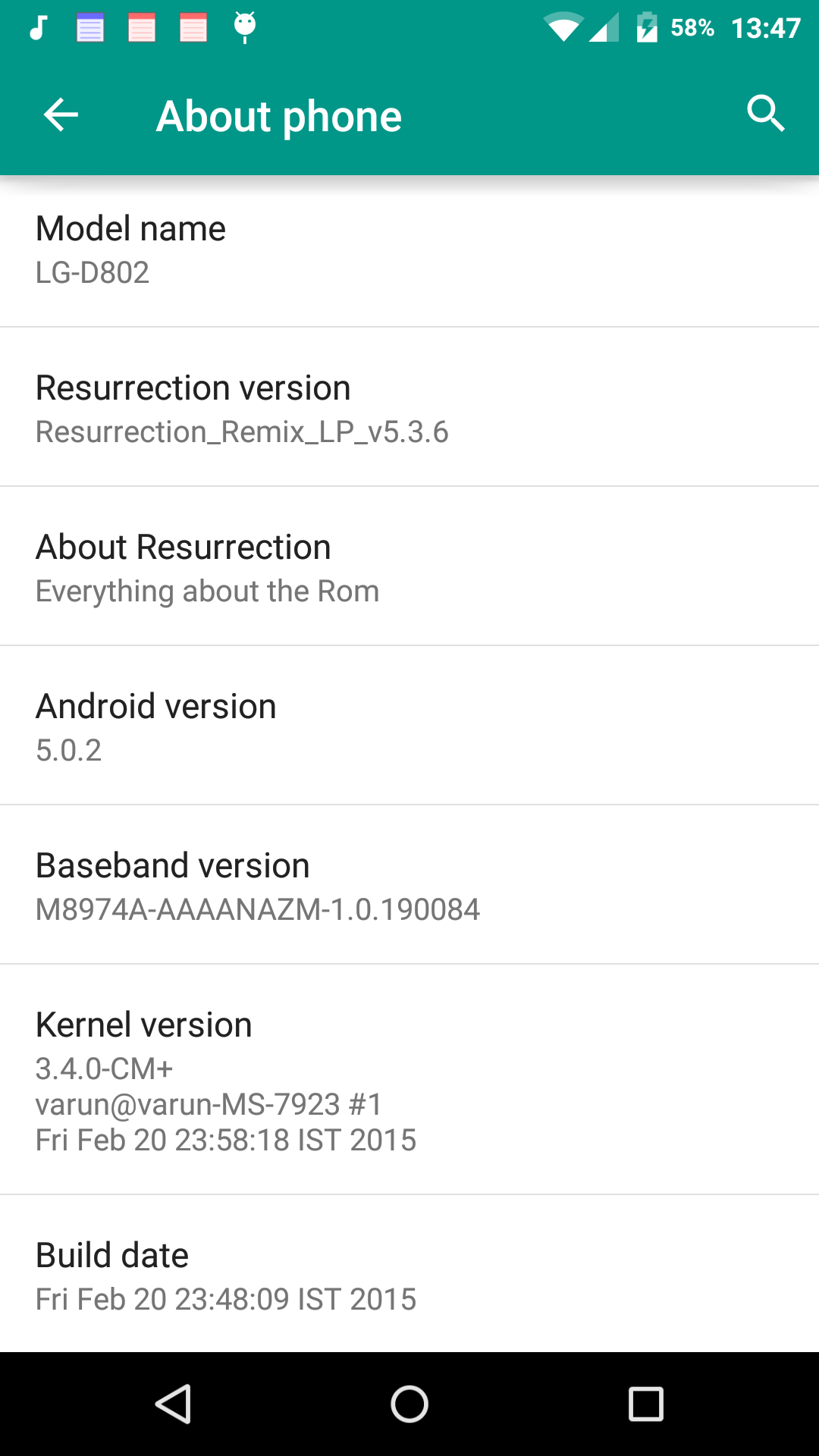Tap the back arrow in header
Viewport: 819px width, 1456px height.
[61, 115]
